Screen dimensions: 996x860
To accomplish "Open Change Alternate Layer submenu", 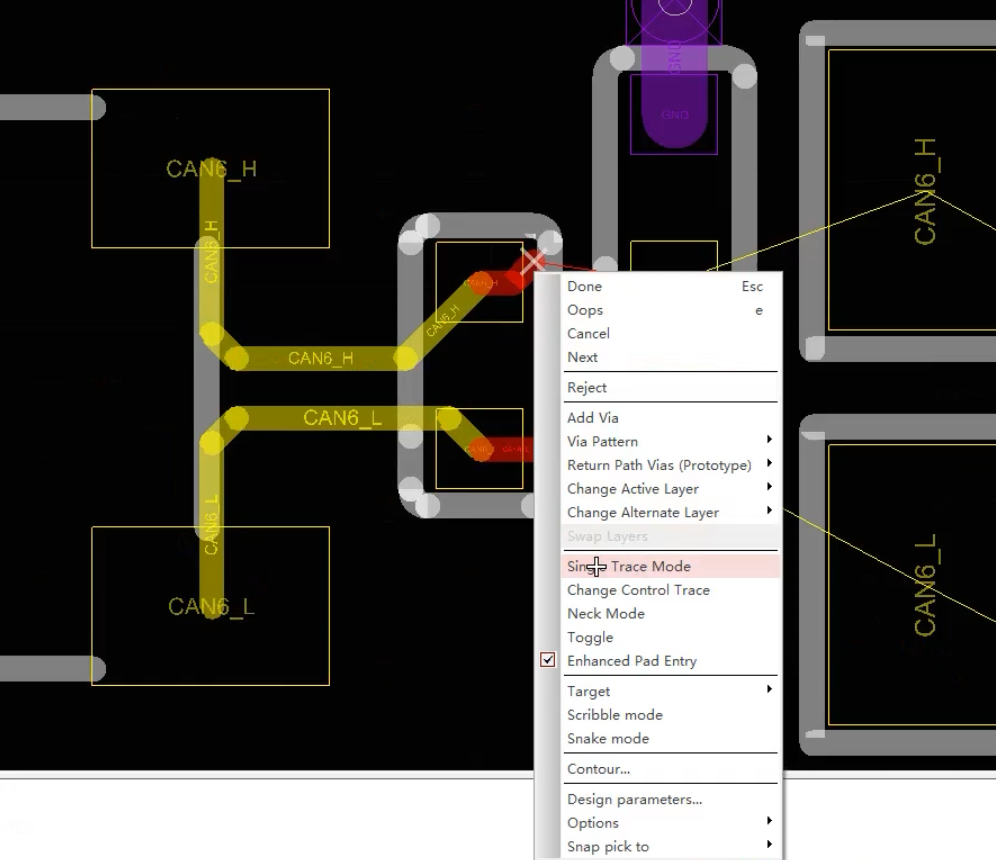I will click(x=670, y=512).
